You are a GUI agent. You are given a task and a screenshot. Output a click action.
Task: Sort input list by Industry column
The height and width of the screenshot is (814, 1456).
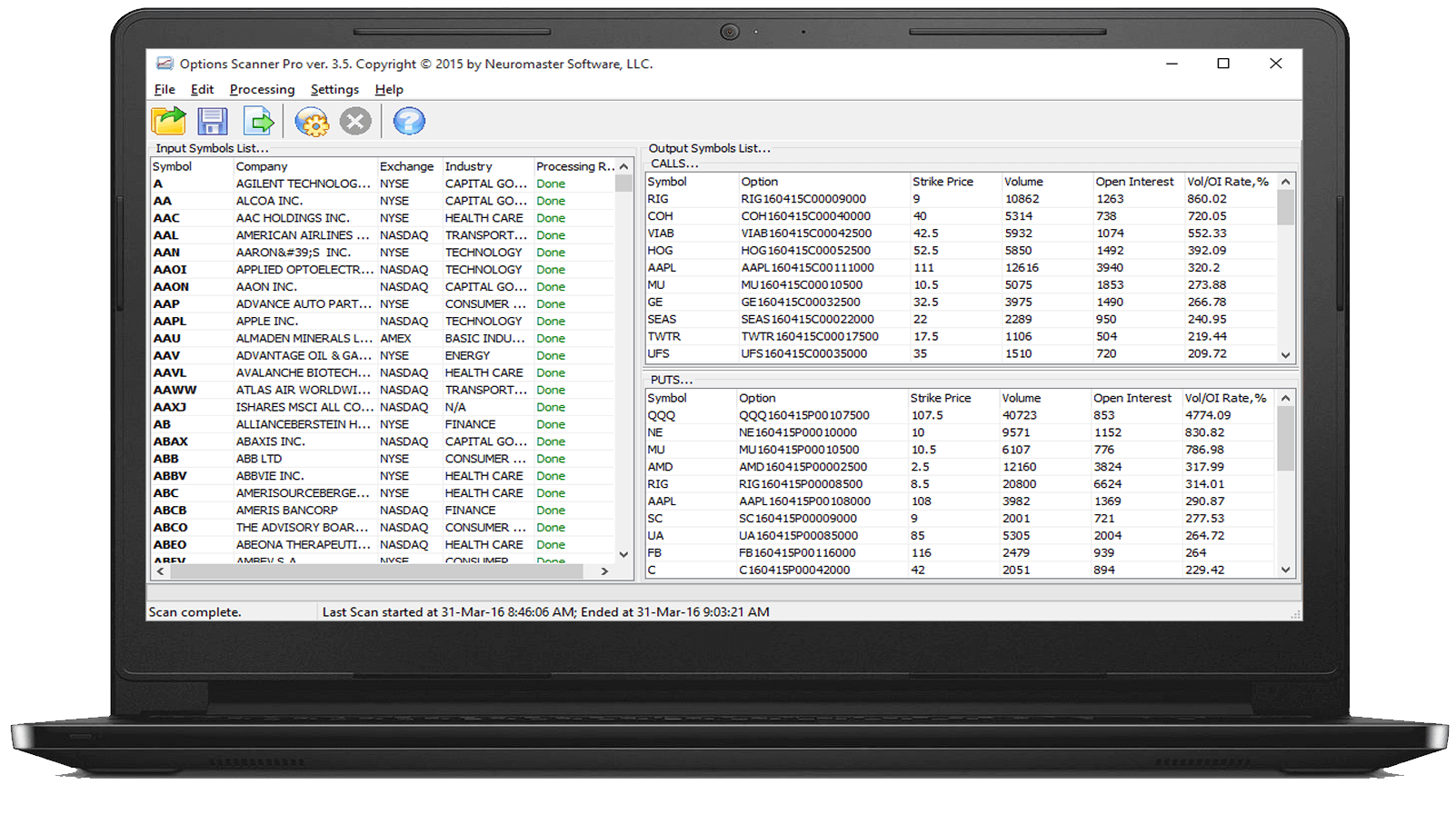[x=488, y=166]
